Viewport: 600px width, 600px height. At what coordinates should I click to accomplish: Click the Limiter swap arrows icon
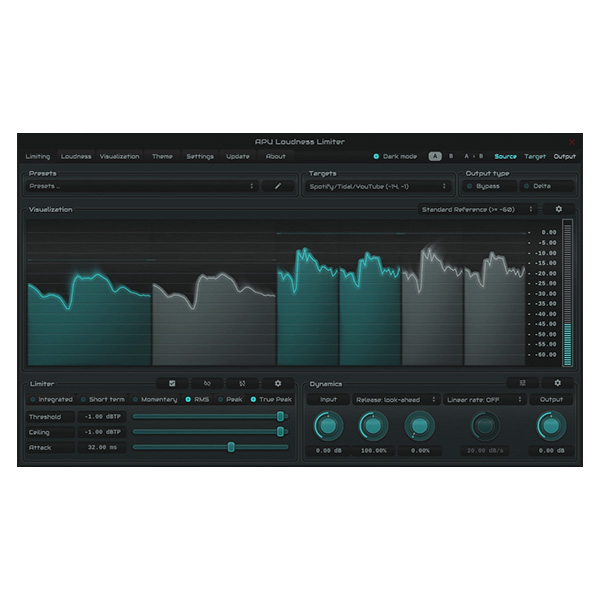click(242, 383)
